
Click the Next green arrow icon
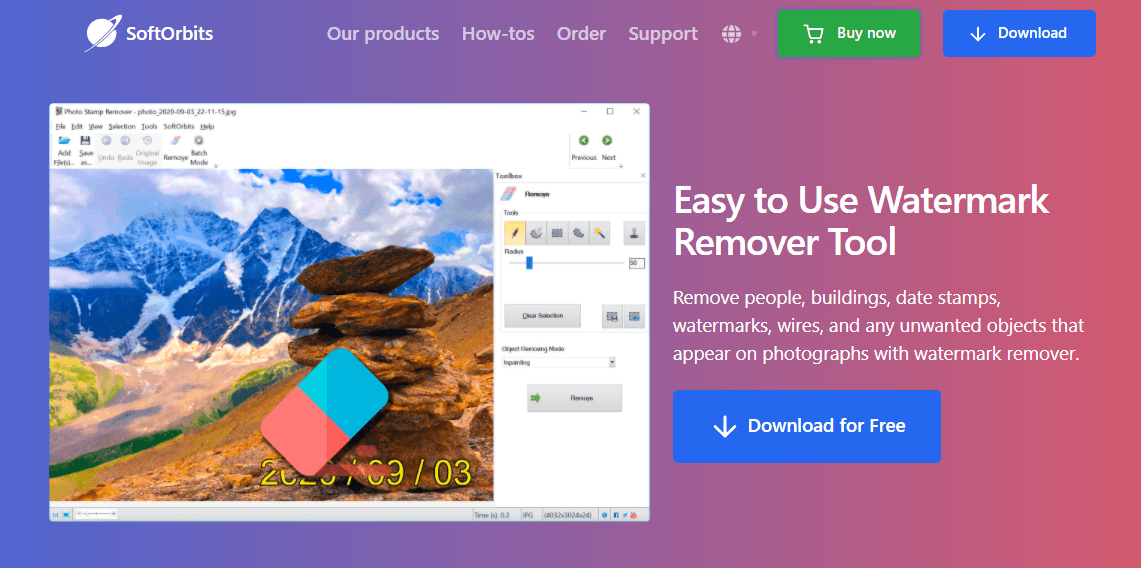(x=608, y=140)
